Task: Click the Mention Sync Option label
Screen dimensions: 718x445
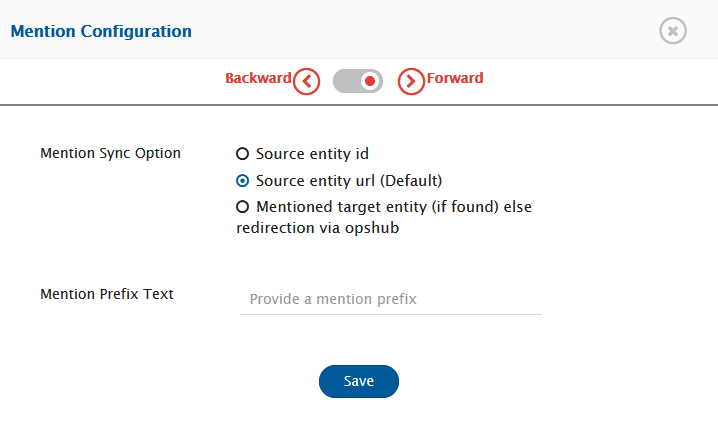Action: [110, 153]
